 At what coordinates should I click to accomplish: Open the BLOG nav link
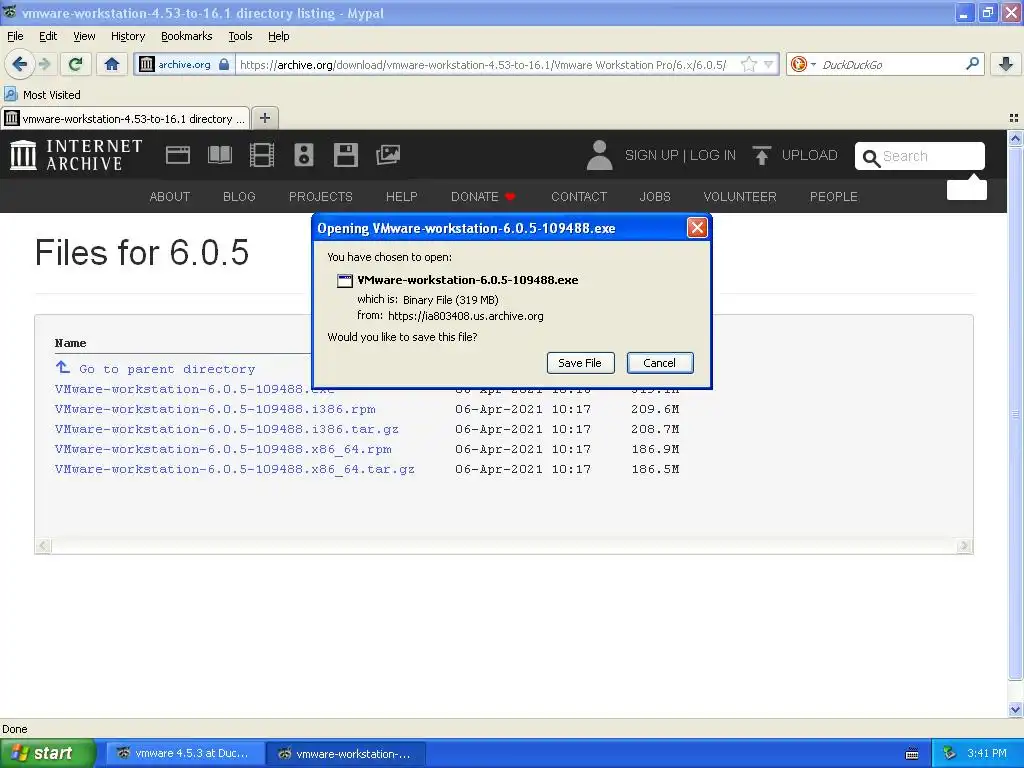[239, 197]
